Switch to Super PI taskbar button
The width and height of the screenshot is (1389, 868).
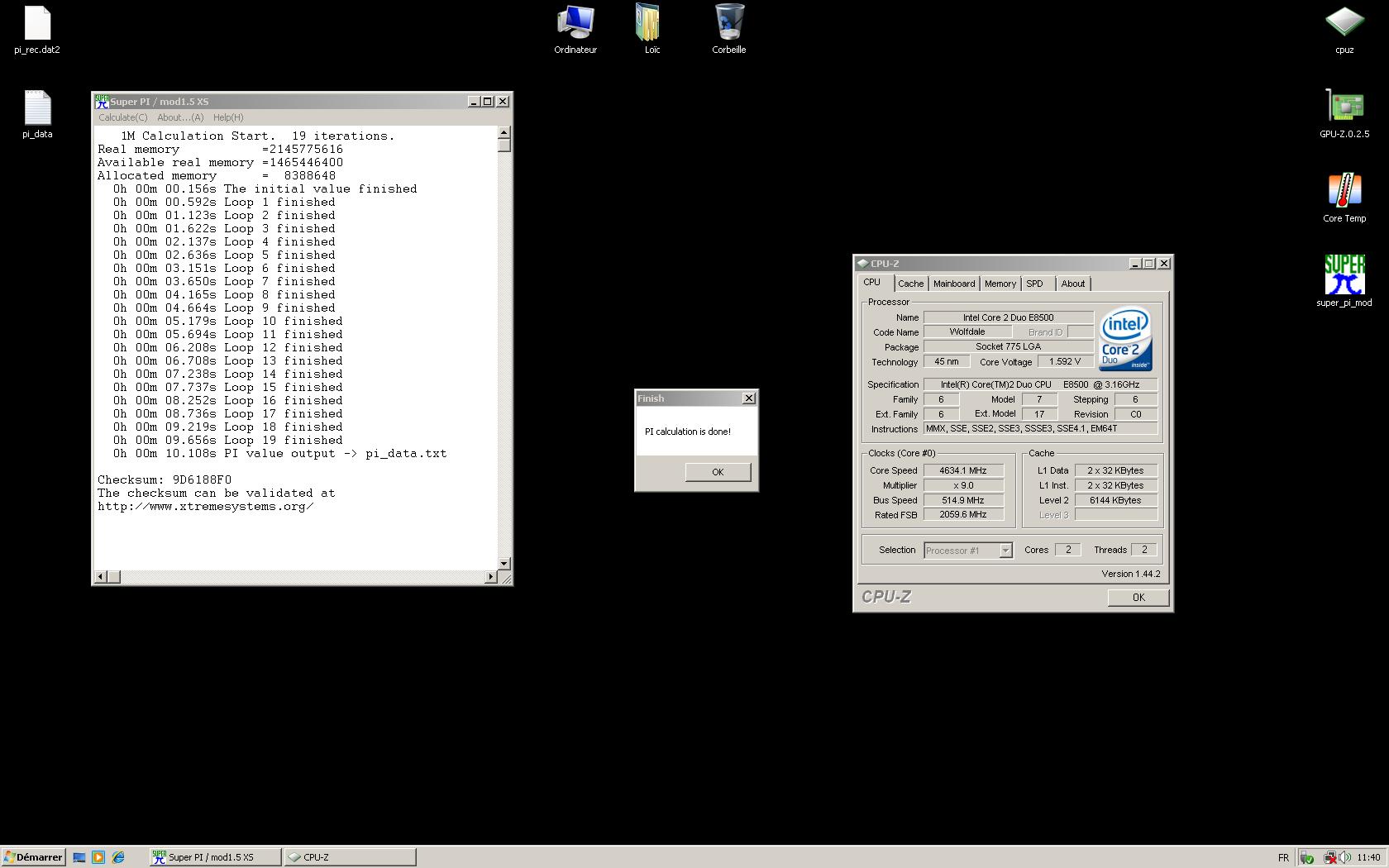pos(215,857)
